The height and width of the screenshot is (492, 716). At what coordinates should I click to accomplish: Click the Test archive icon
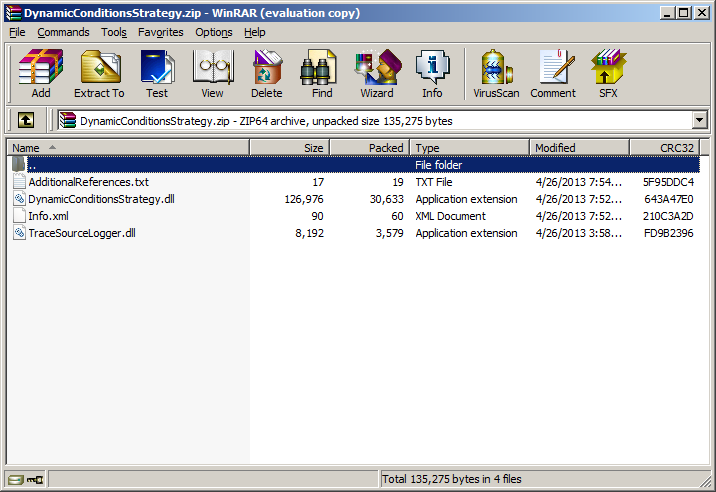157,67
